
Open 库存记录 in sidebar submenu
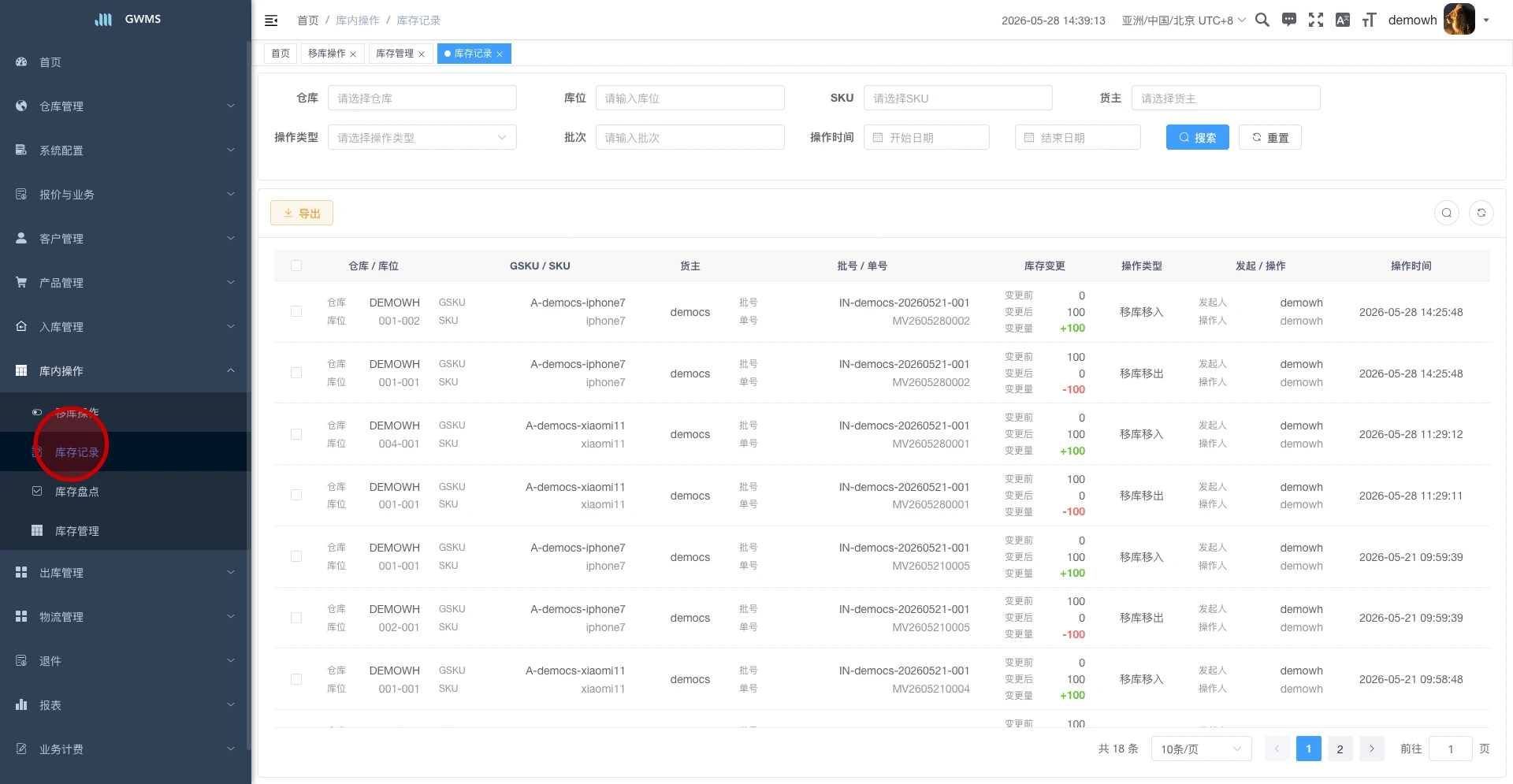tap(125, 451)
